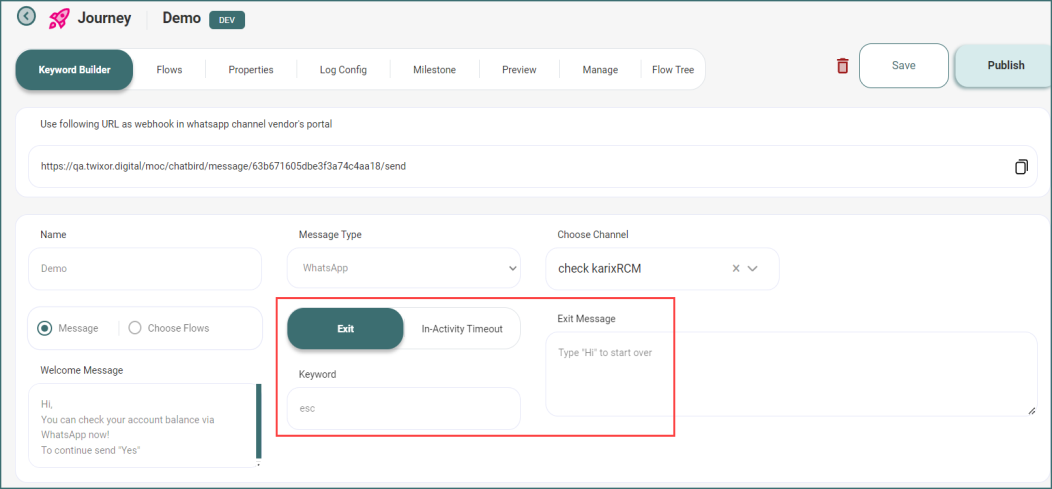Click the Publish button
This screenshot has width=1052, height=489.
coord(1005,66)
